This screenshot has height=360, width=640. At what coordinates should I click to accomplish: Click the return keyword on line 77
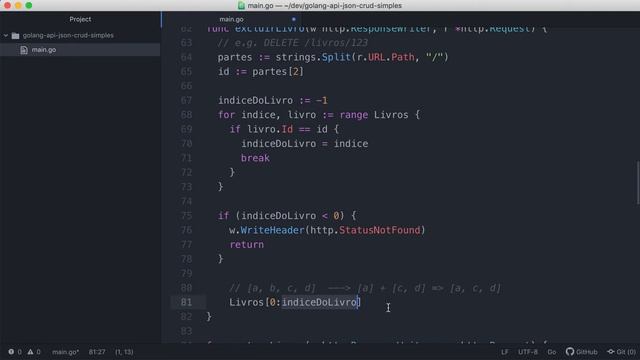[247, 244]
